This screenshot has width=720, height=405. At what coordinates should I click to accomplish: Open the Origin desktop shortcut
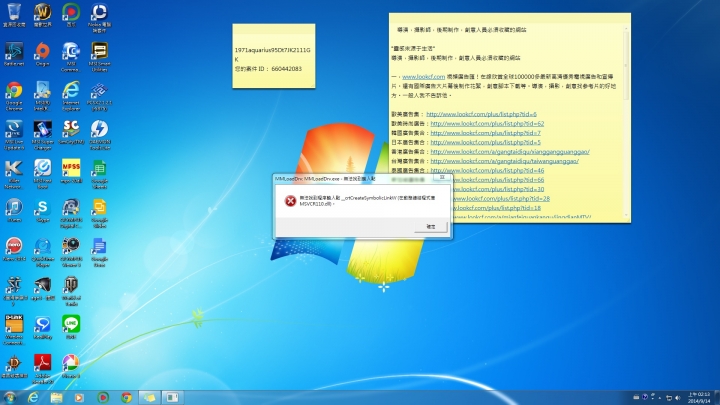pos(42,55)
